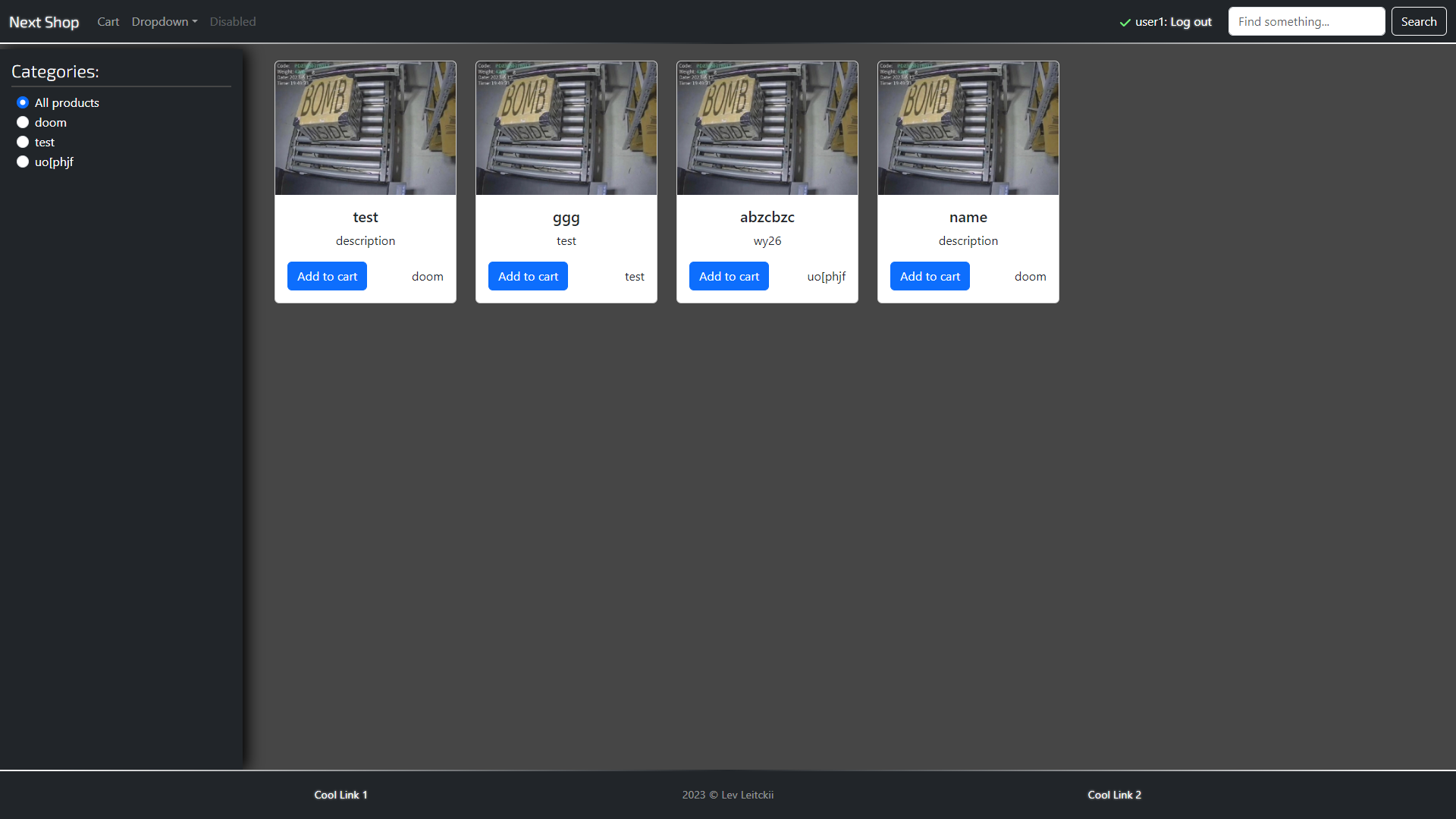Screen dimensions: 1456x819
Task: Open the Cart page
Action: click(108, 22)
